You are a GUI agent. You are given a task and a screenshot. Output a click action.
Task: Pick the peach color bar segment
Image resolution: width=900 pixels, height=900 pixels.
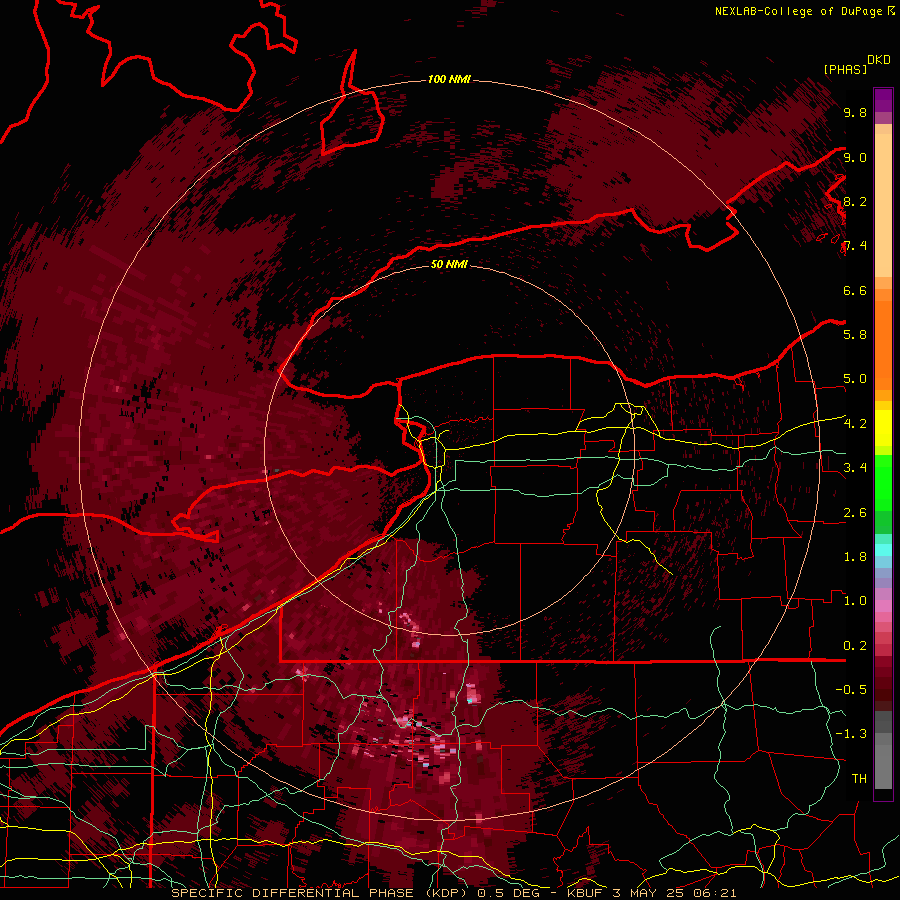click(883, 207)
